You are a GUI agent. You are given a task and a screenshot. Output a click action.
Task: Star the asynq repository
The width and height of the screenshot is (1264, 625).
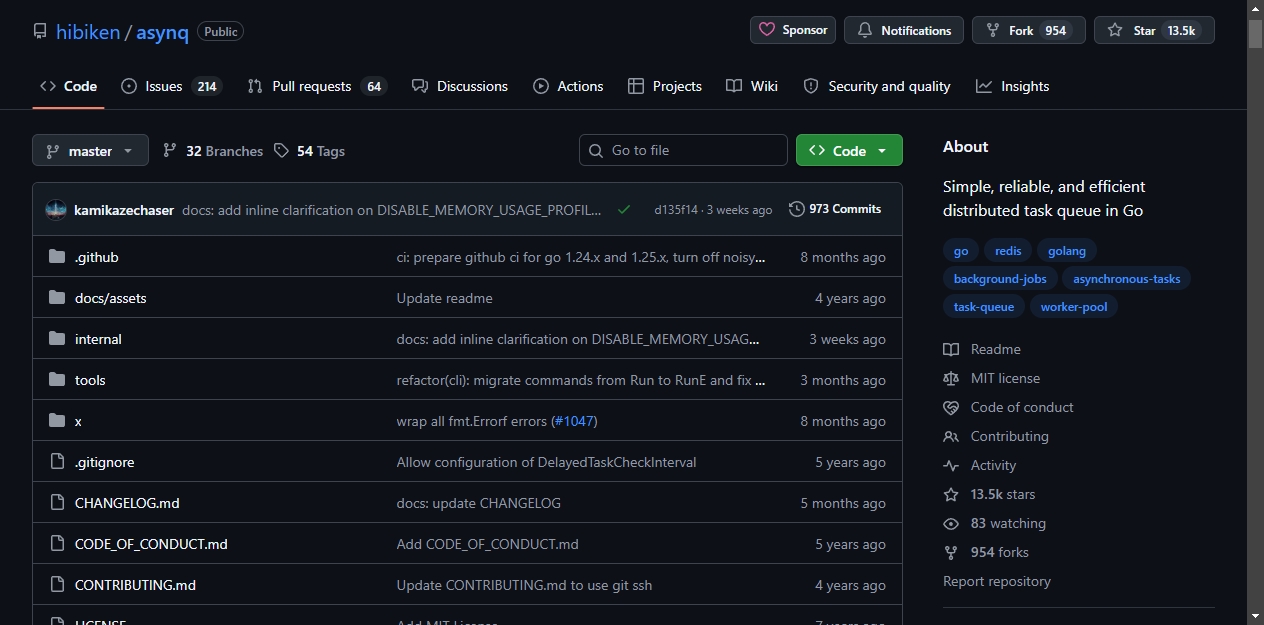coord(1154,30)
